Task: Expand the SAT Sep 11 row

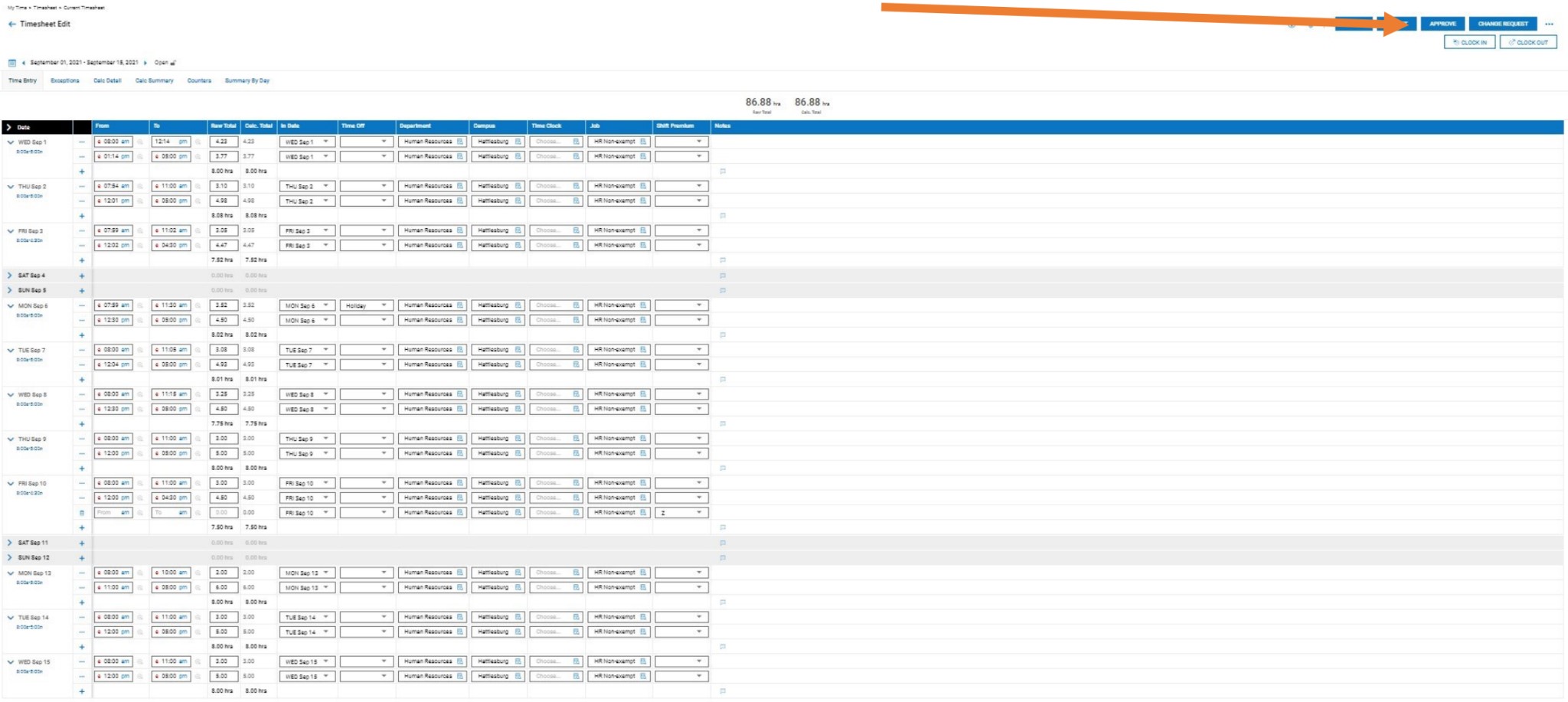Action: [x=10, y=543]
